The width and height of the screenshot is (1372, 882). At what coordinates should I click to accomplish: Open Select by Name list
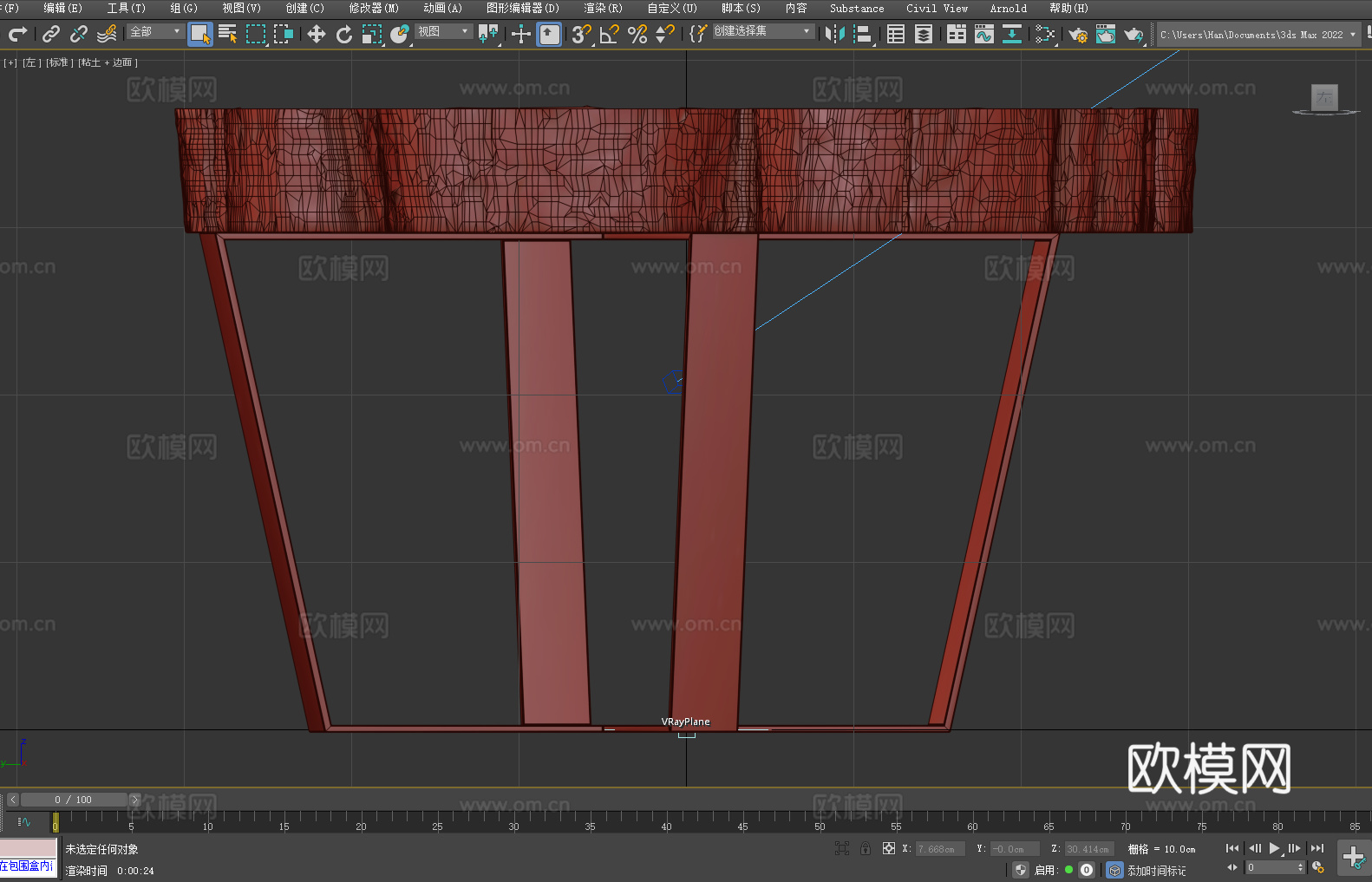[228, 34]
